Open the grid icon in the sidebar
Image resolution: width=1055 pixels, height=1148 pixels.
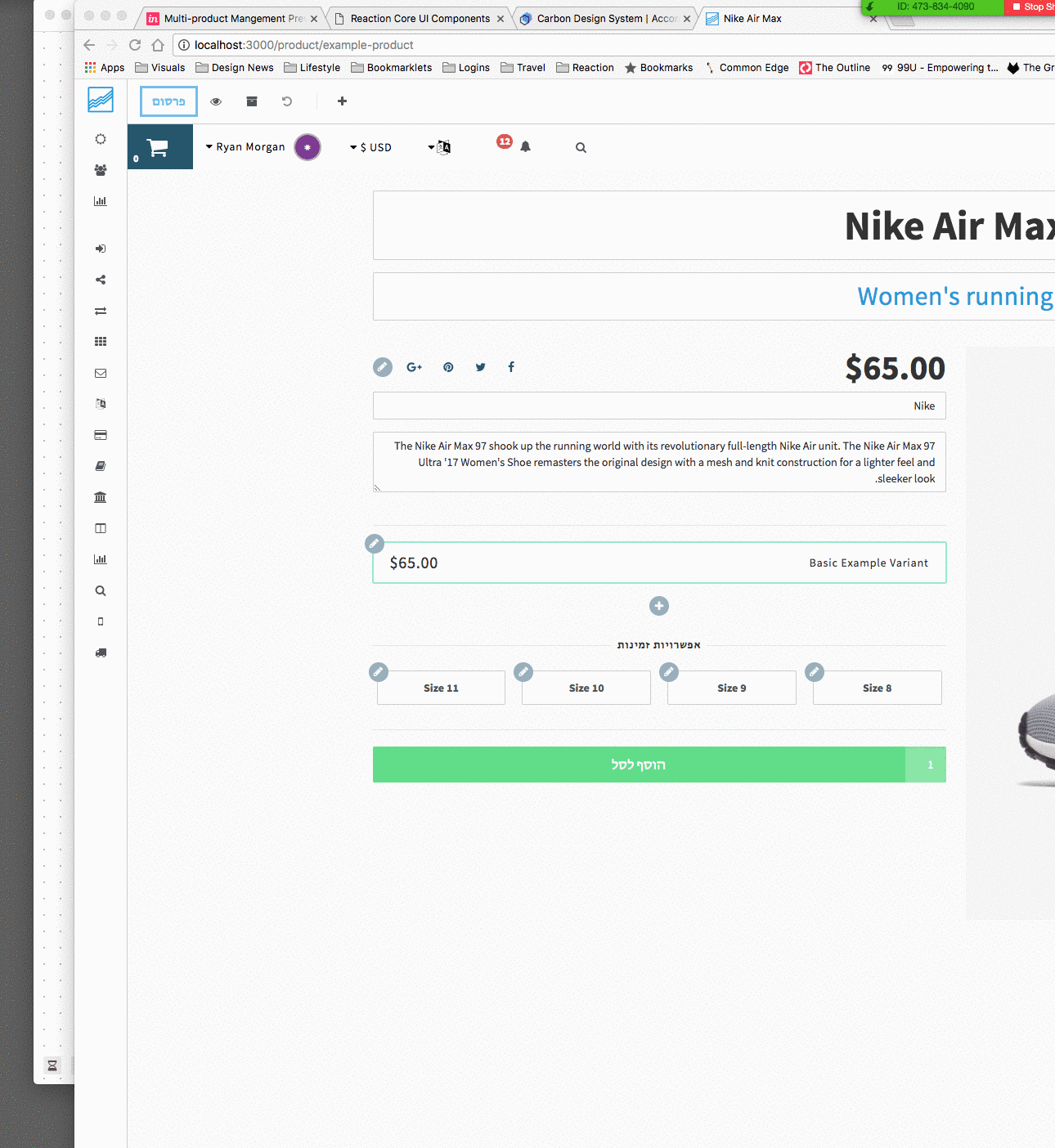tap(101, 342)
